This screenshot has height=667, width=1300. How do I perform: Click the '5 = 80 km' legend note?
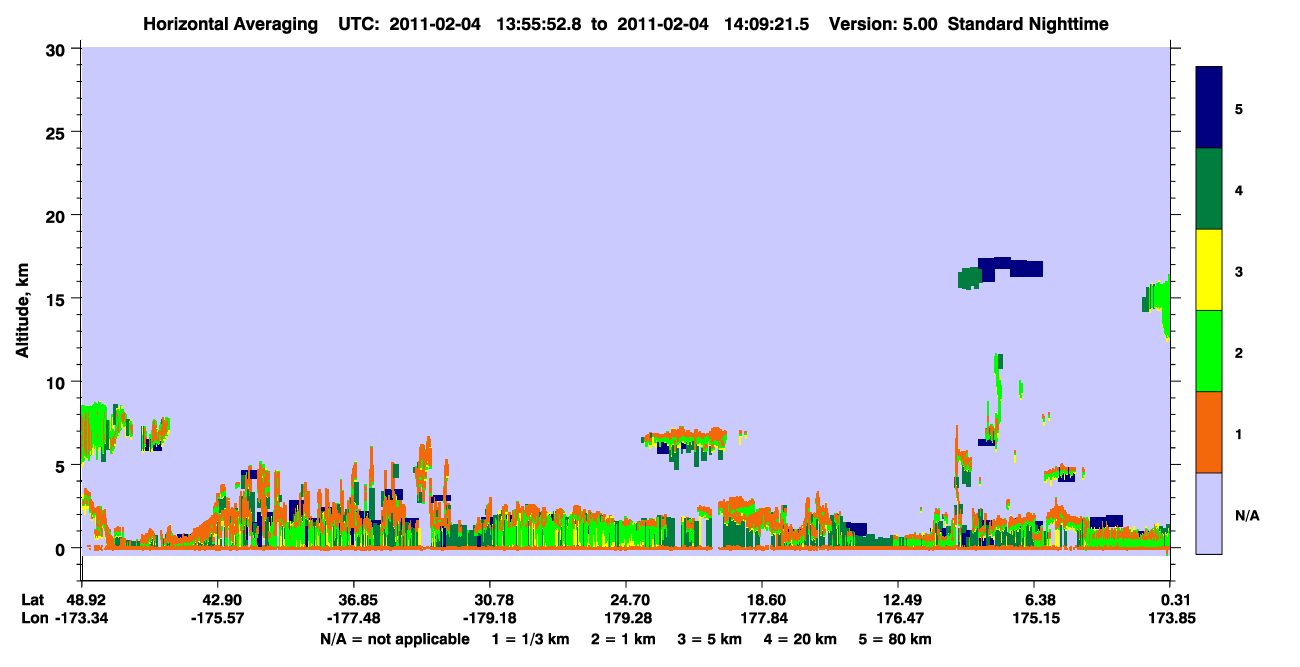click(x=895, y=638)
